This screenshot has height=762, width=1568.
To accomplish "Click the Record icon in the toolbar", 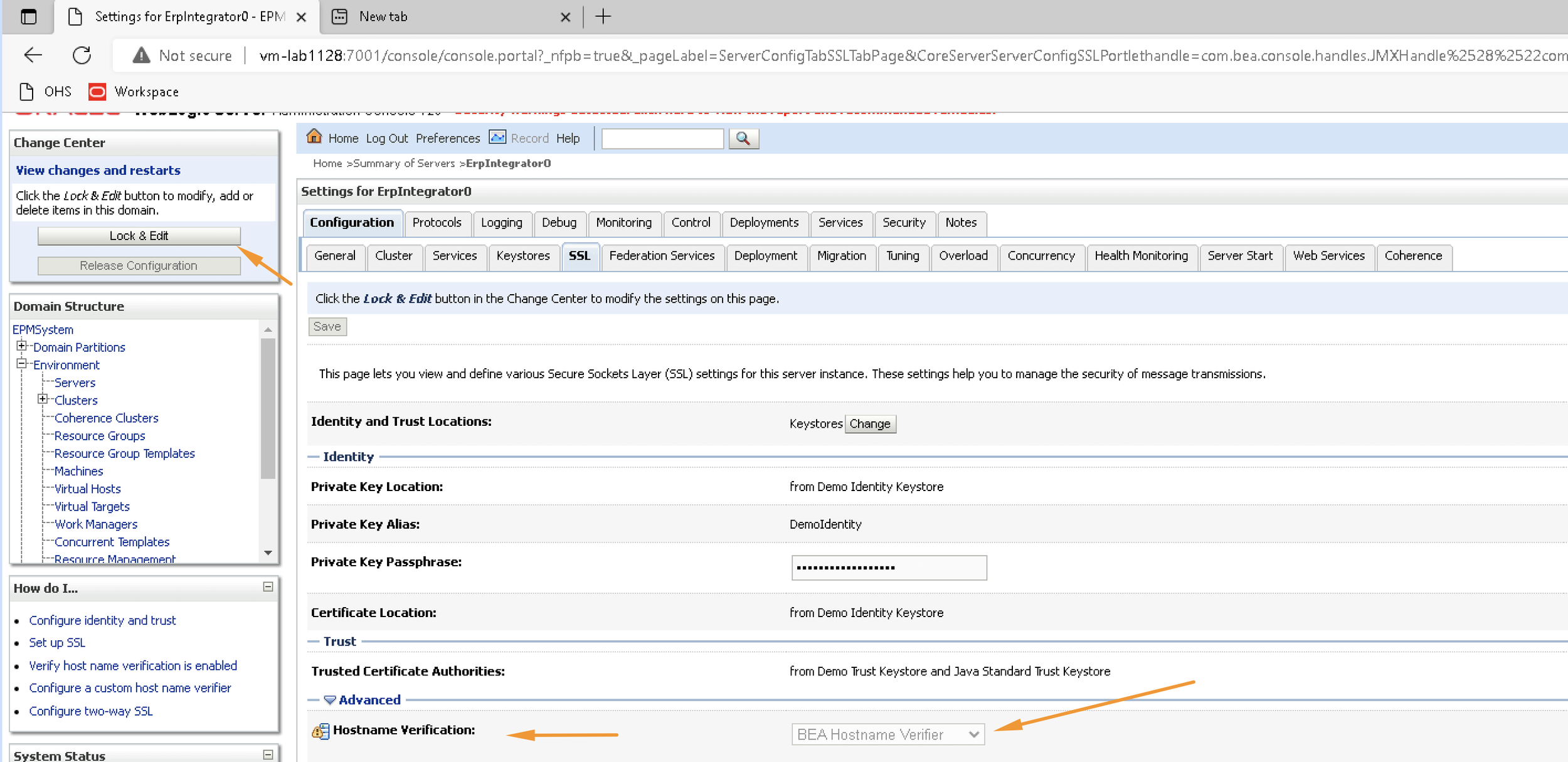I will pos(497,137).
